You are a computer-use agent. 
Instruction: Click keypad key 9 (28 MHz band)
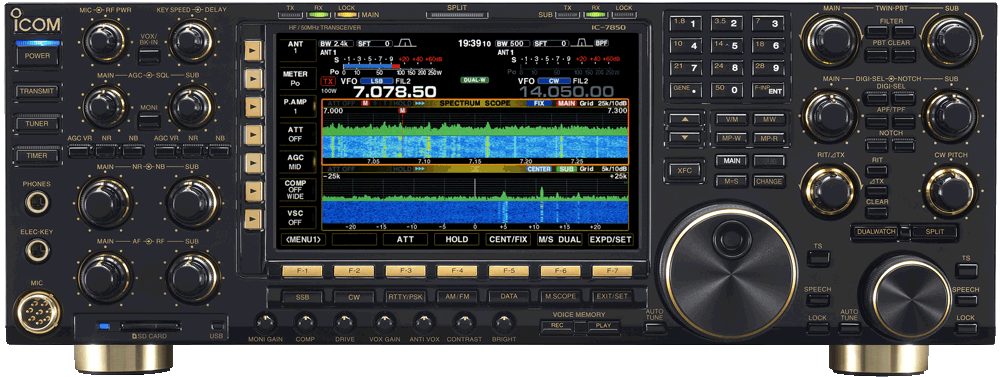767,68
